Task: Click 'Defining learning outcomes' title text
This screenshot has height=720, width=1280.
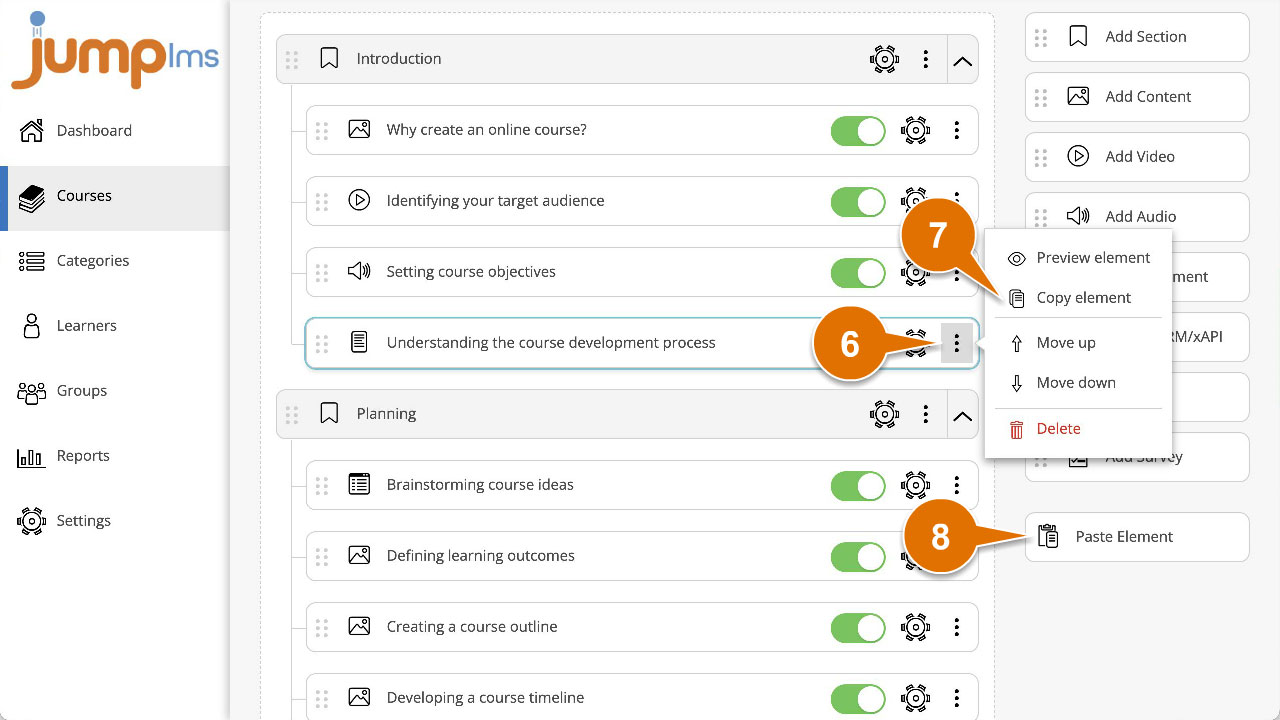Action: pyautogui.click(x=481, y=556)
